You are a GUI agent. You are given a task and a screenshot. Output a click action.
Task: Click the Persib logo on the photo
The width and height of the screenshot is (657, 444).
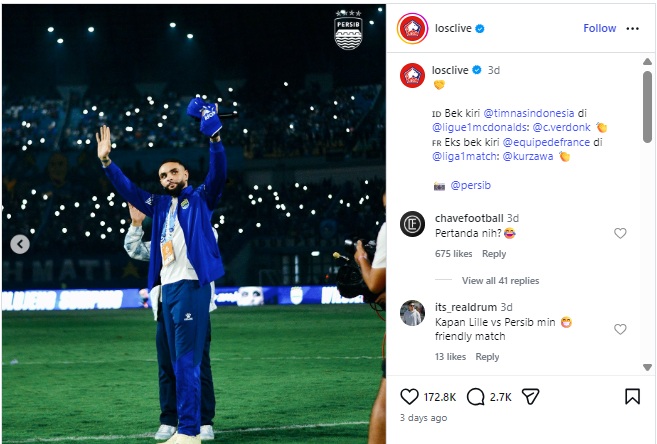click(x=348, y=30)
